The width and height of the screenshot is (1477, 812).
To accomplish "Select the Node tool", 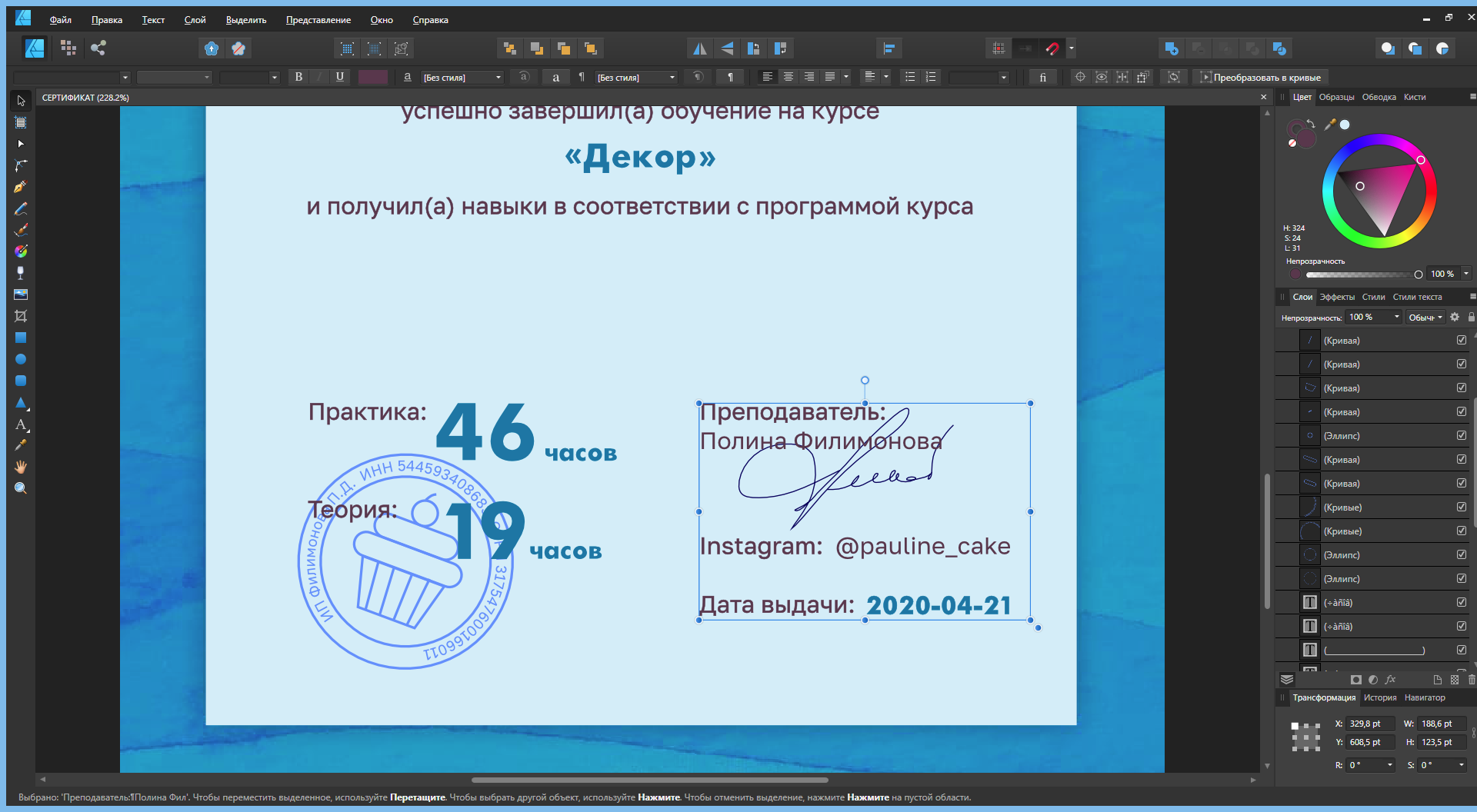I will (21, 144).
